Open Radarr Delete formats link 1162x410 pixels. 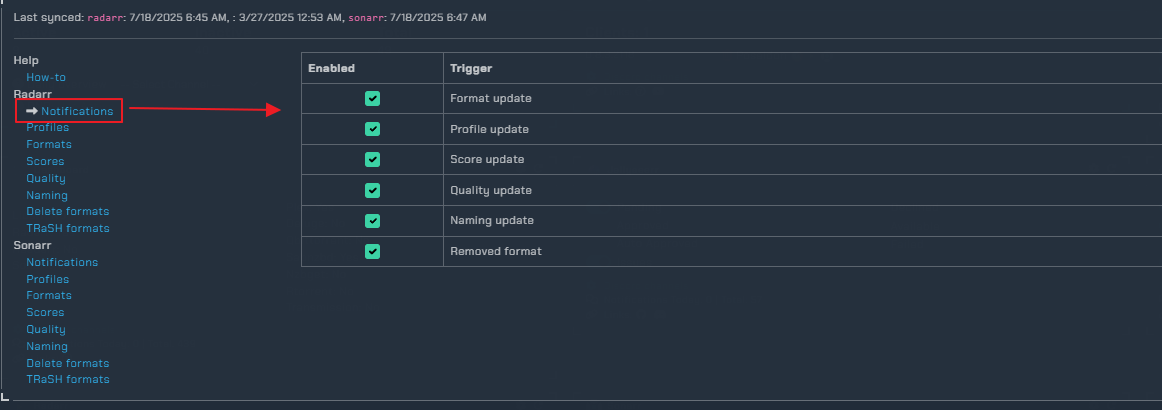pos(67,211)
